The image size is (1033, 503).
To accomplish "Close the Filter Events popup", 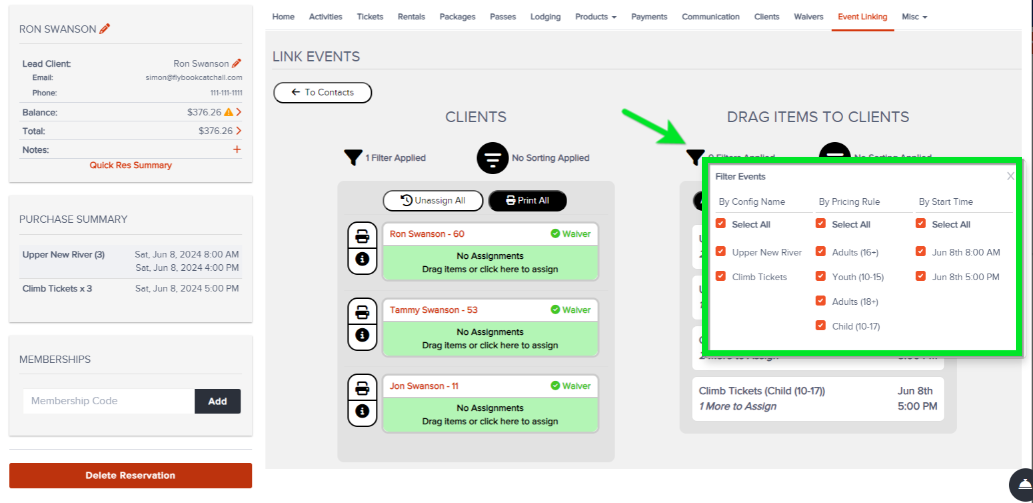I will (x=1011, y=176).
